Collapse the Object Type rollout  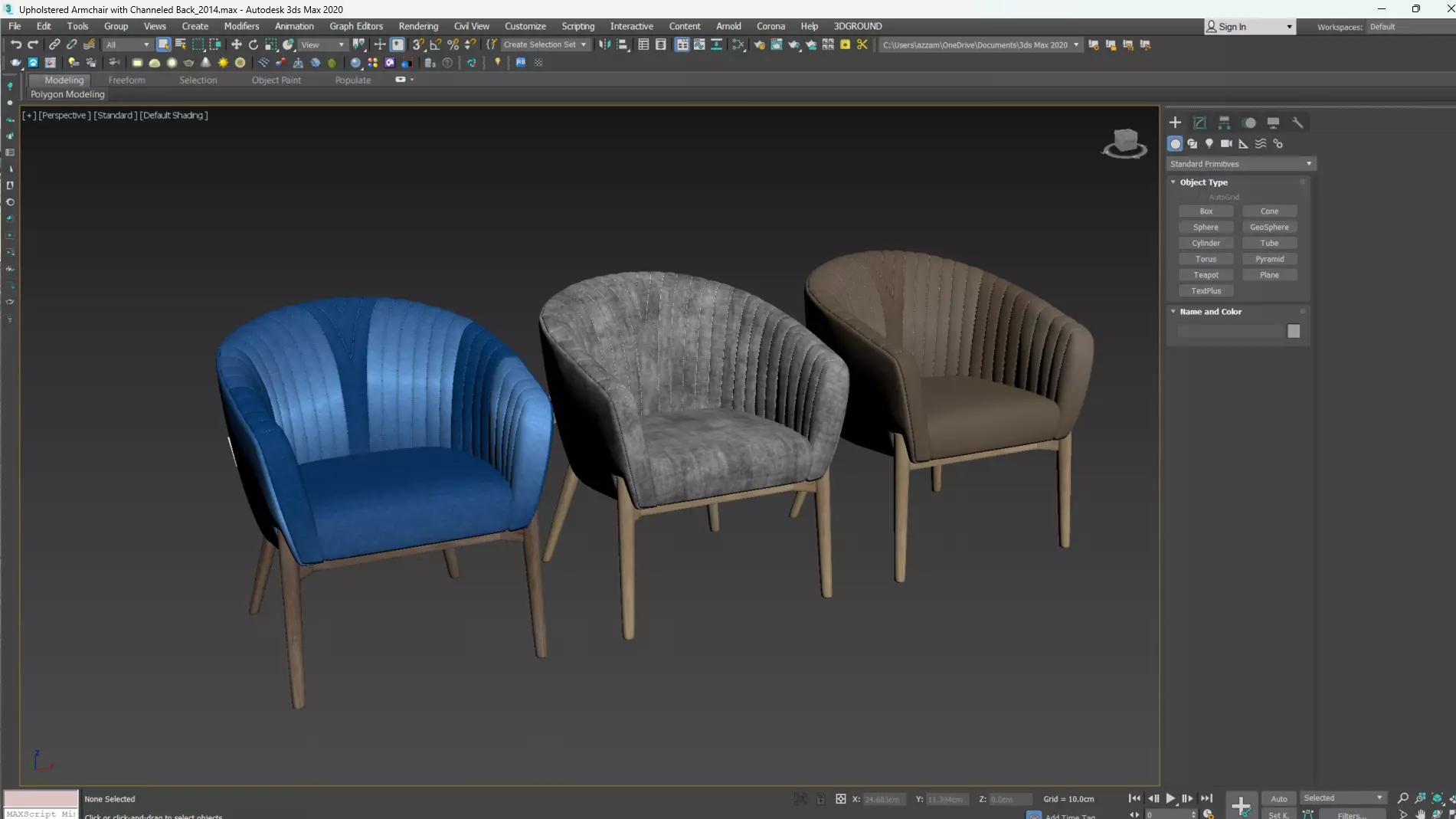[x=1173, y=182]
